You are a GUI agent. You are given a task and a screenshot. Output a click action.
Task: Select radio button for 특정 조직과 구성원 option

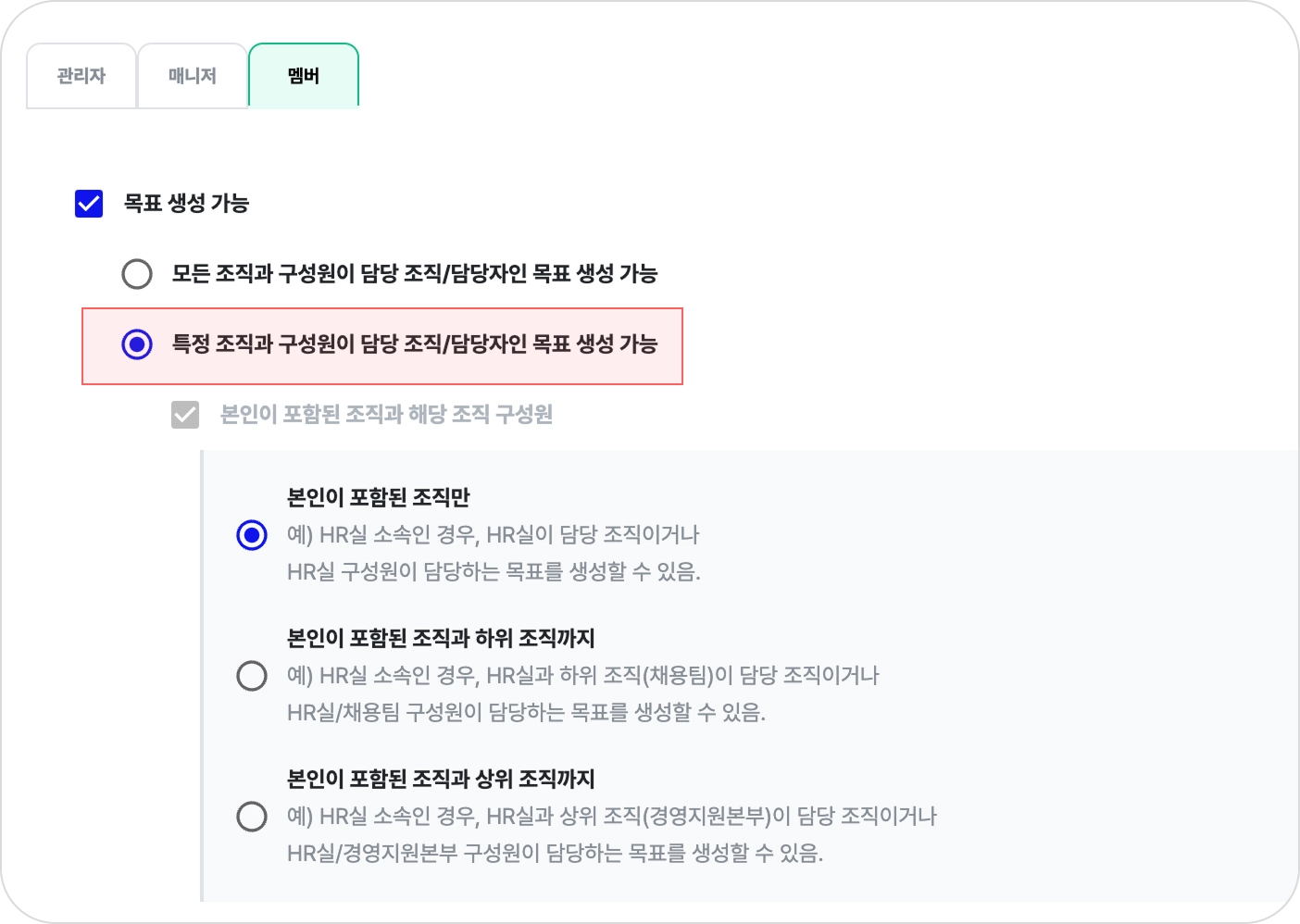137,344
